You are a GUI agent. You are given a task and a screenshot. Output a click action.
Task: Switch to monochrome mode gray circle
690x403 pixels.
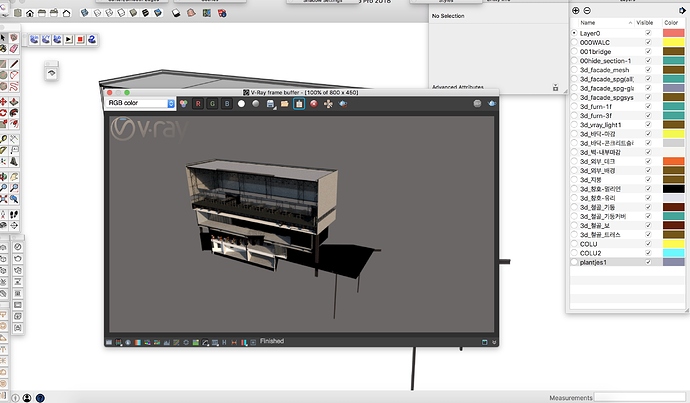(256, 104)
